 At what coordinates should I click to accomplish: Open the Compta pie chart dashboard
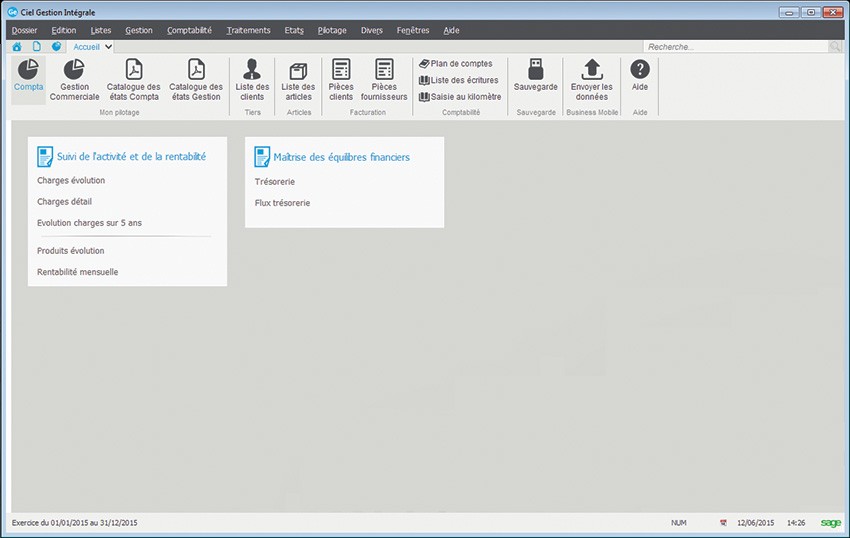[28, 71]
